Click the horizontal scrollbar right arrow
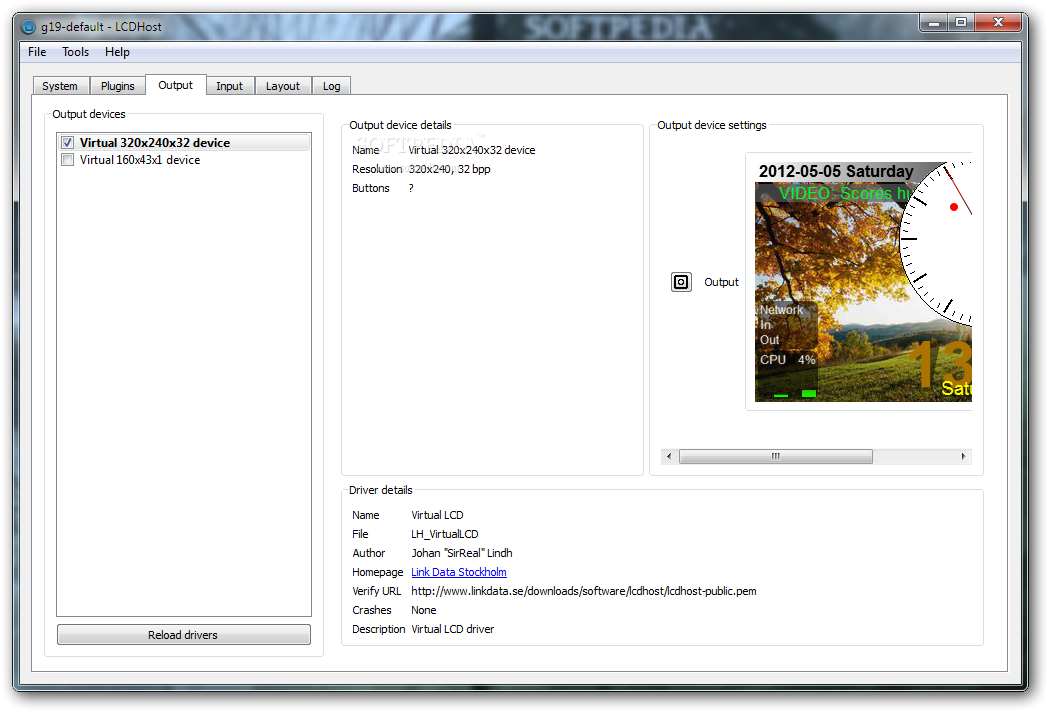This screenshot has width=1049, height=712. tap(963, 456)
